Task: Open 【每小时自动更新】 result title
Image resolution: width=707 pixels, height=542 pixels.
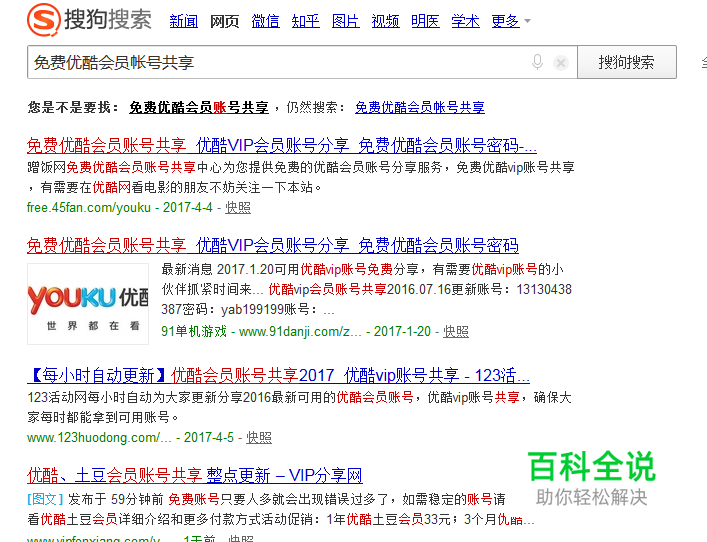Action: click(x=278, y=375)
